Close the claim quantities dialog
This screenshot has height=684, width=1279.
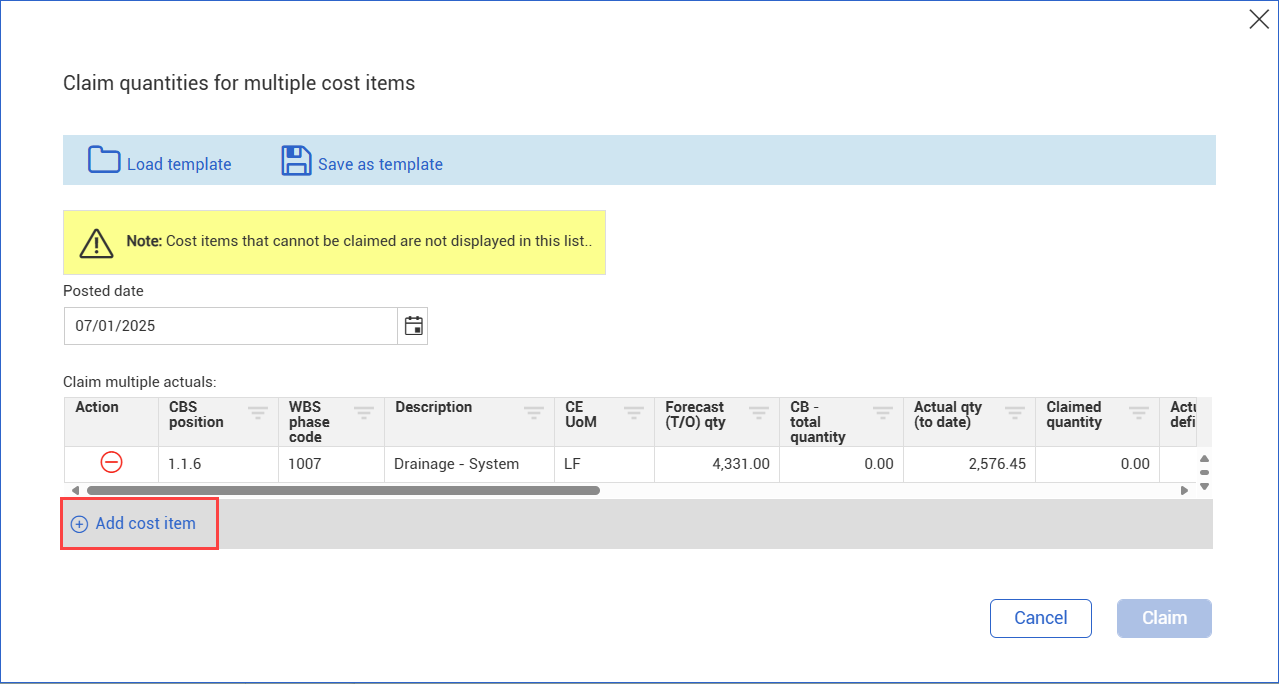1259,19
